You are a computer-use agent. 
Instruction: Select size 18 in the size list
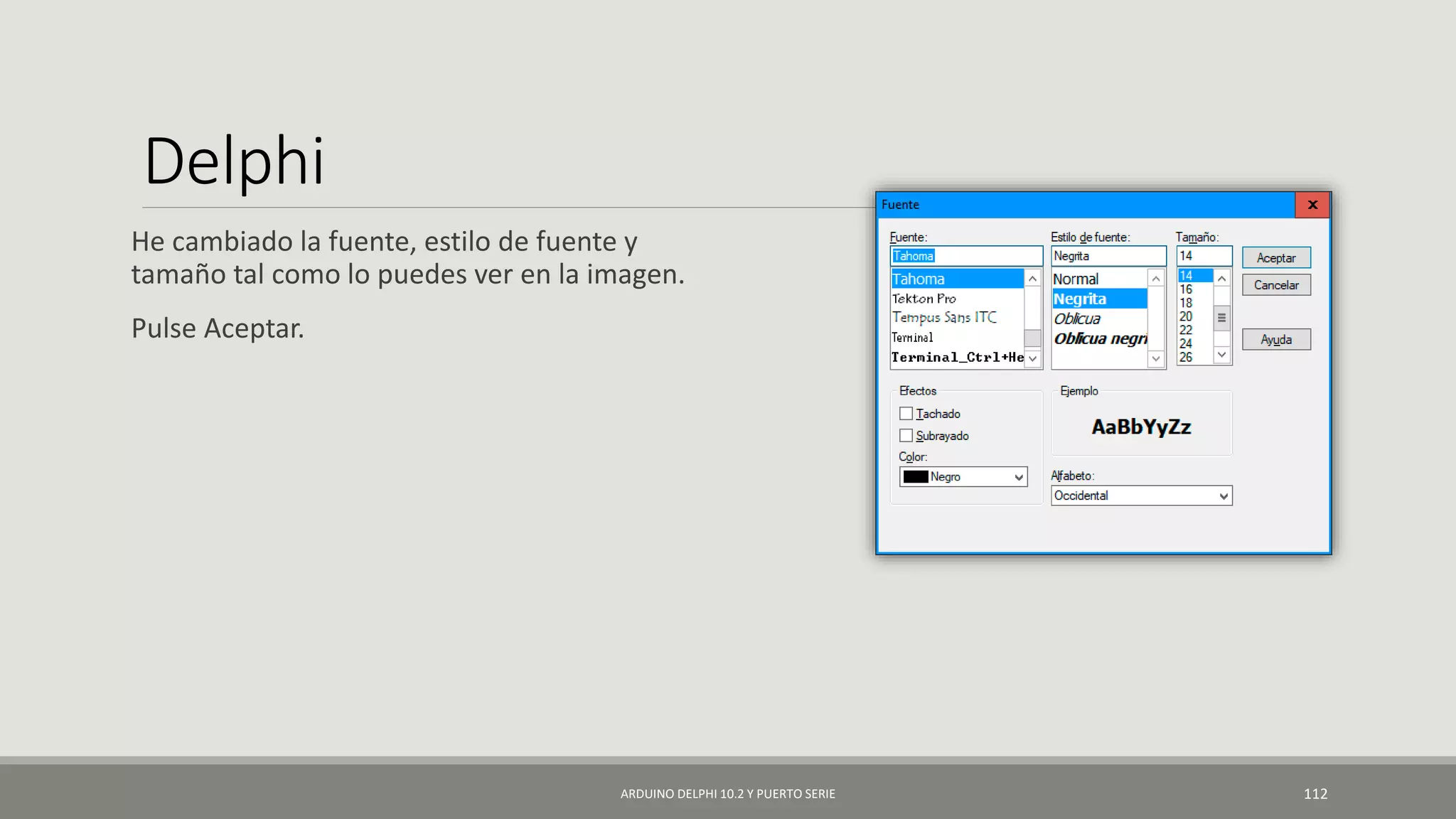coord(1195,303)
